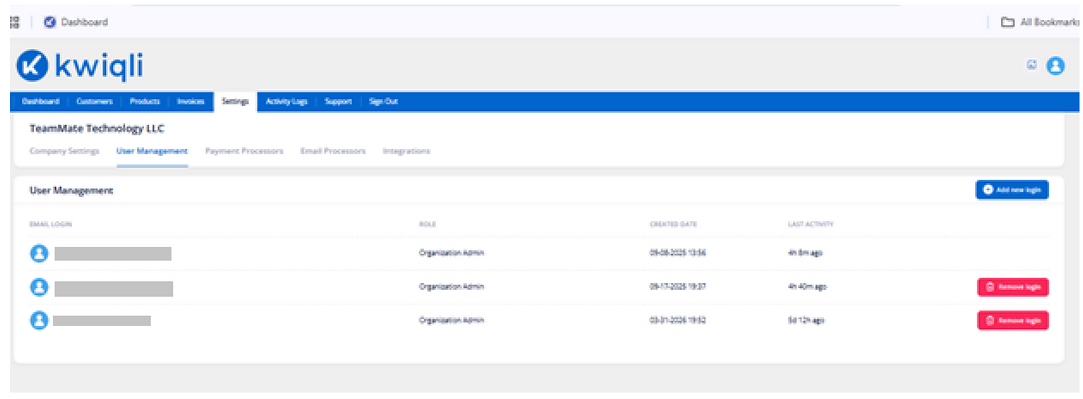The width and height of the screenshot is (1083, 399).
Task: Open the browser apps grid icon
Action: pos(15,22)
